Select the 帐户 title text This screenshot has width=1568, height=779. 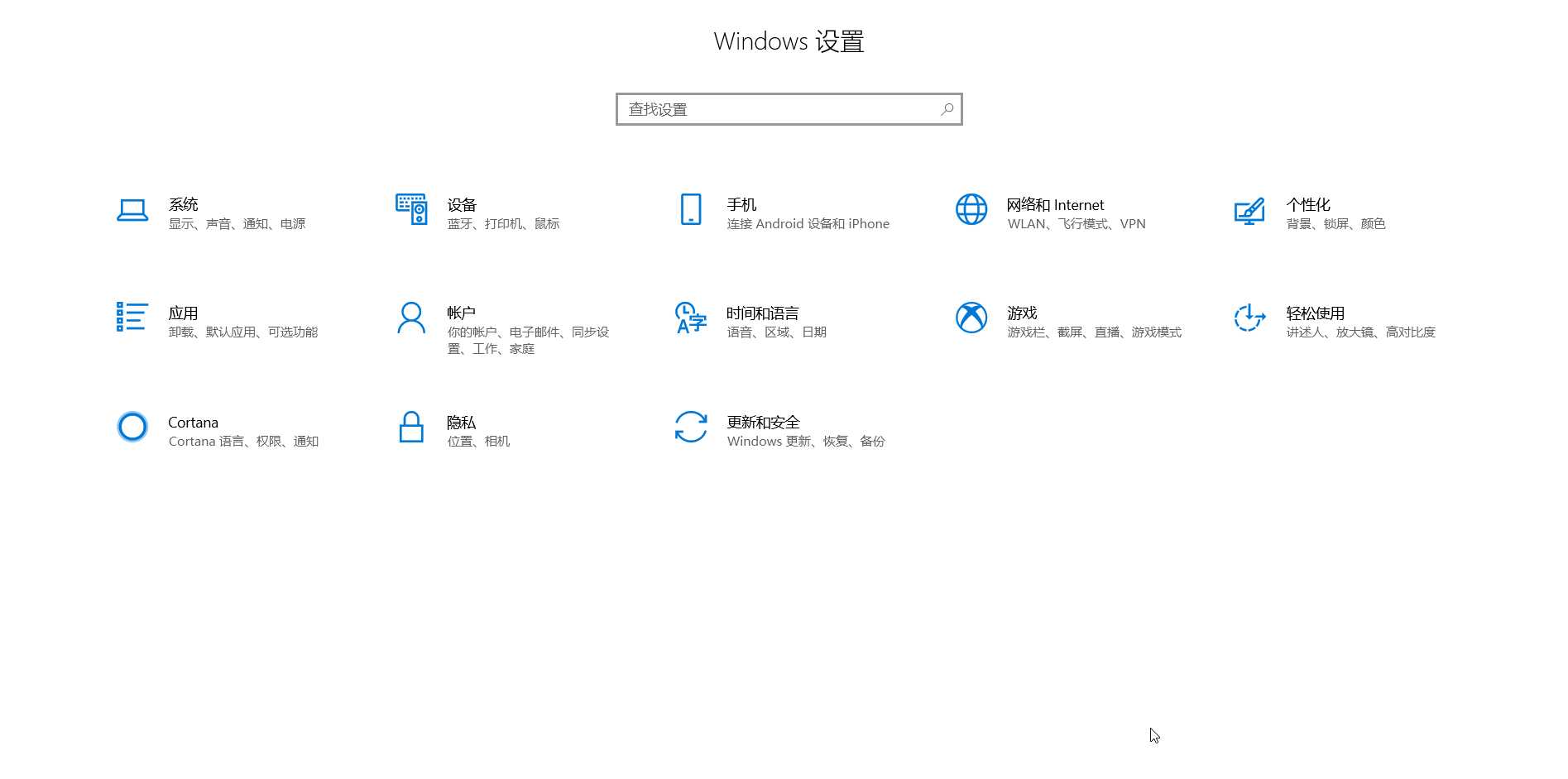(x=461, y=313)
